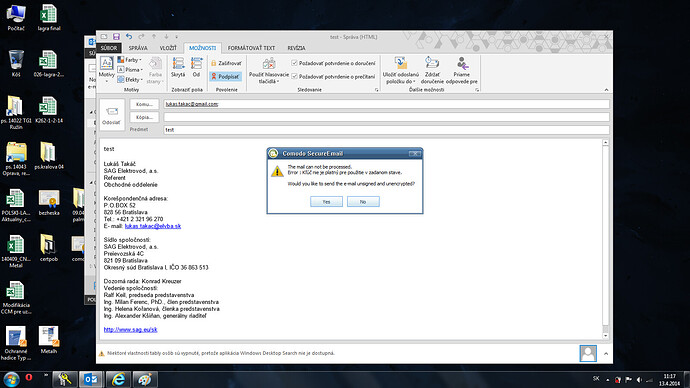The width and height of the screenshot is (690, 388).
Task: Select the certpob desktop folder
Action: point(49,249)
